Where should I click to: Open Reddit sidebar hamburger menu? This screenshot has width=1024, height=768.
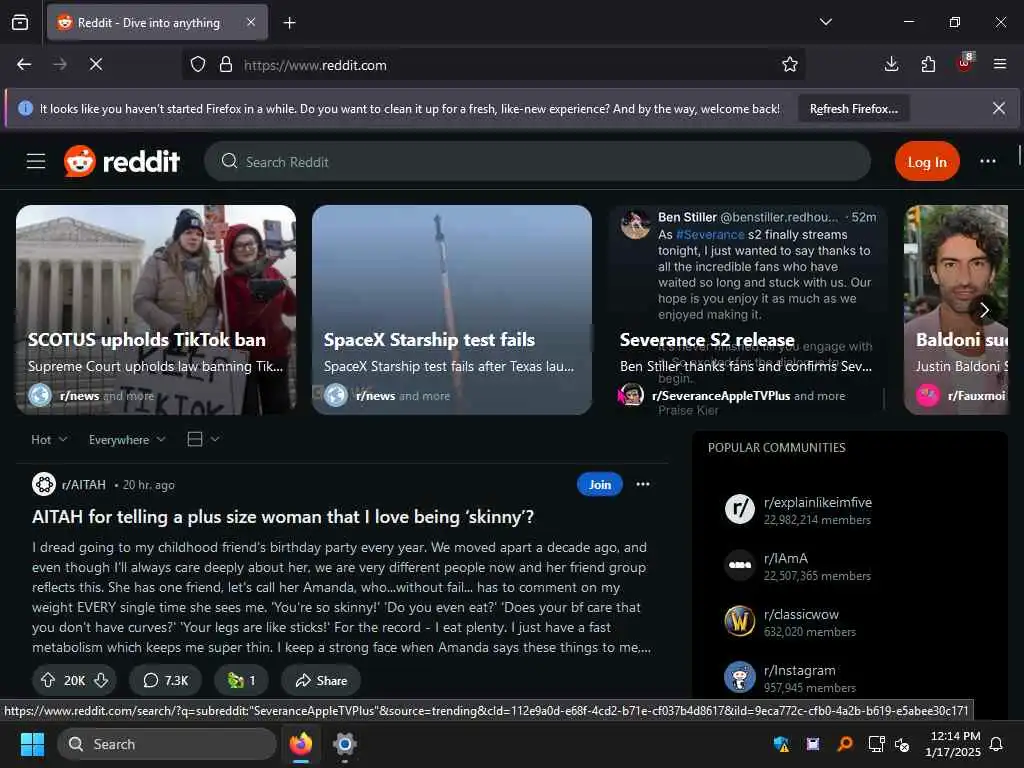coord(36,161)
